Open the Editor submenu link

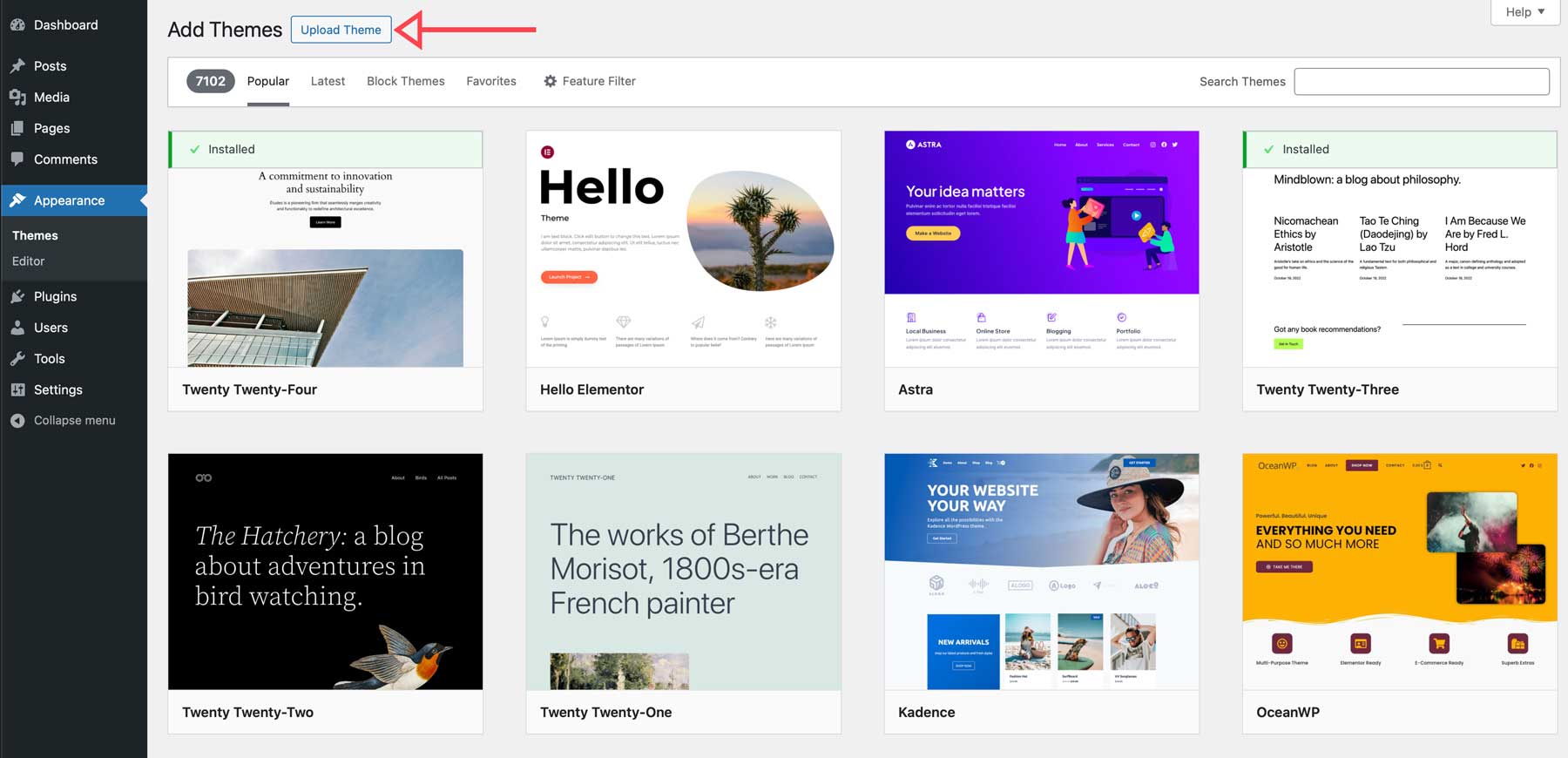pos(28,261)
